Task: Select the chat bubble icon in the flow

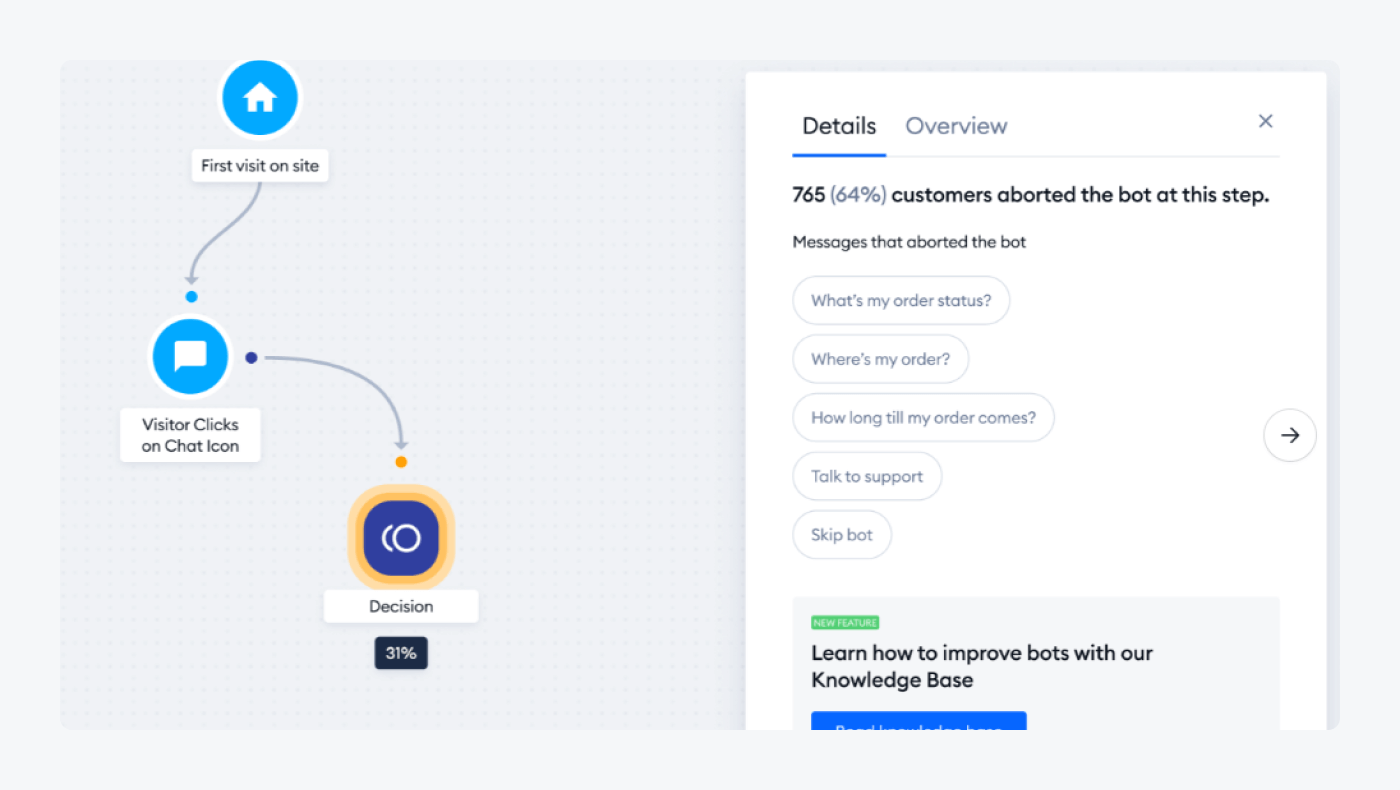Action: (190, 356)
